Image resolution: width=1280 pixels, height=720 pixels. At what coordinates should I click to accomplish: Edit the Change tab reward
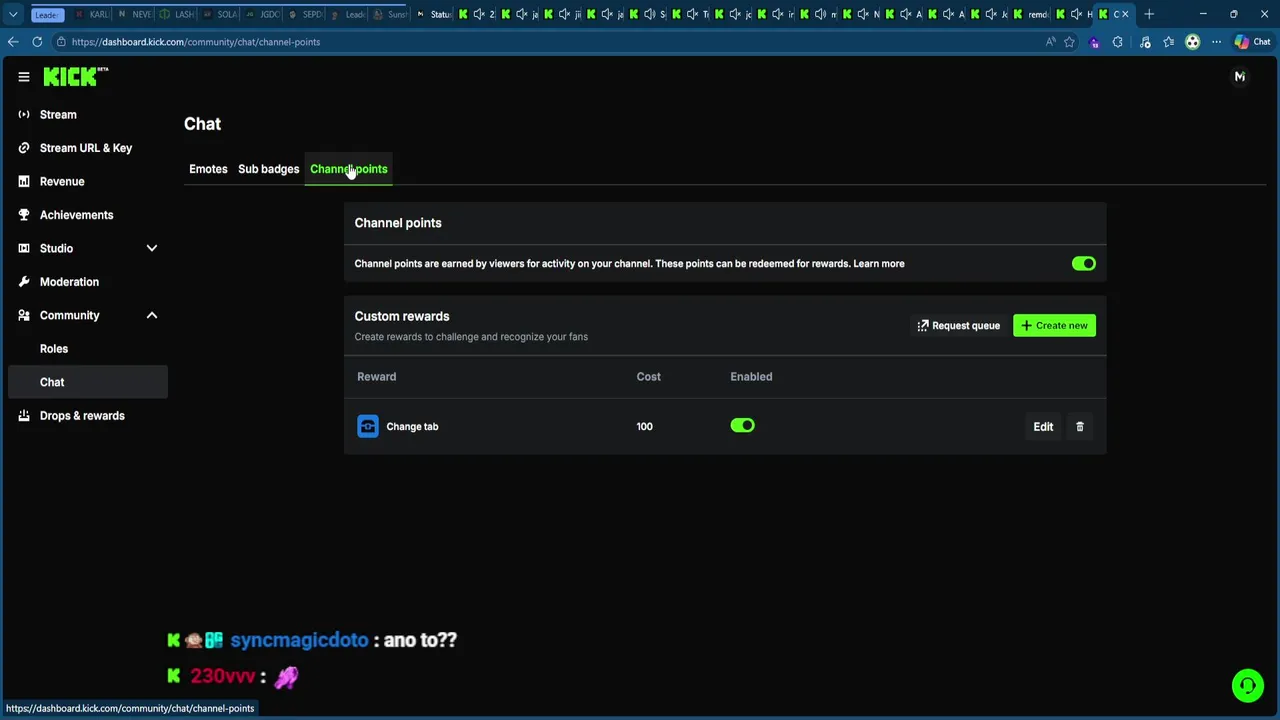[x=1043, y=427]
